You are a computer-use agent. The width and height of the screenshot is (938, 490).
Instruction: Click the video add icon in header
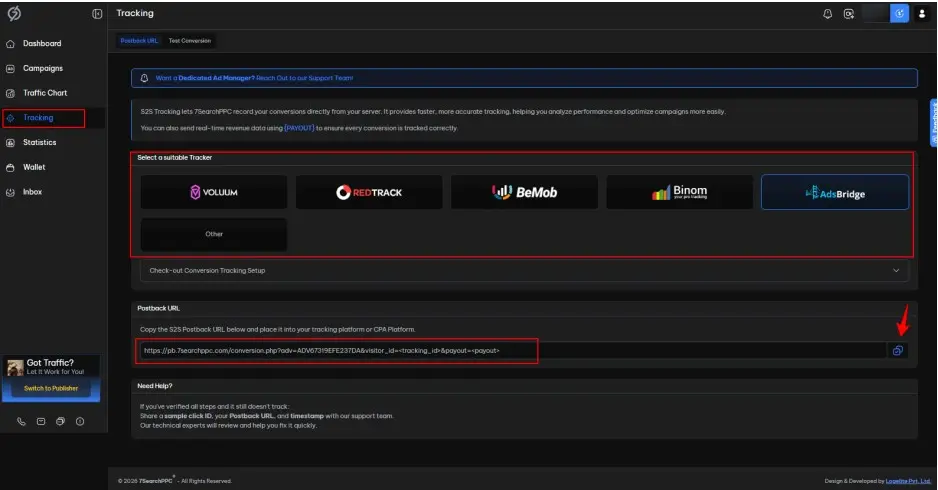coord(848,14)
